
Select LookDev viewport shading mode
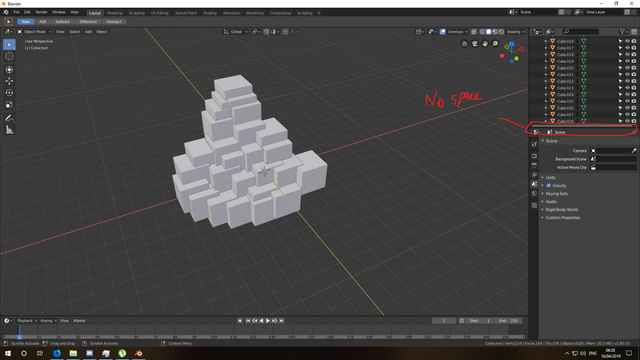click(495, 32)
